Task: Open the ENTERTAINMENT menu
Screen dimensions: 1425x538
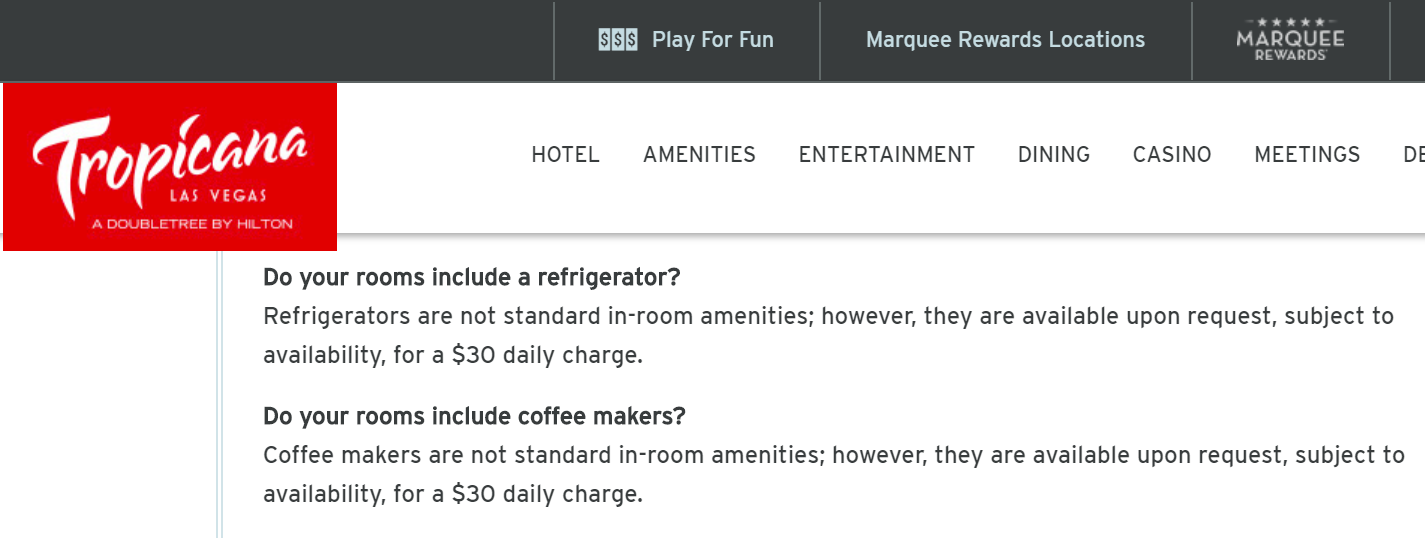Action: [886, 155]
